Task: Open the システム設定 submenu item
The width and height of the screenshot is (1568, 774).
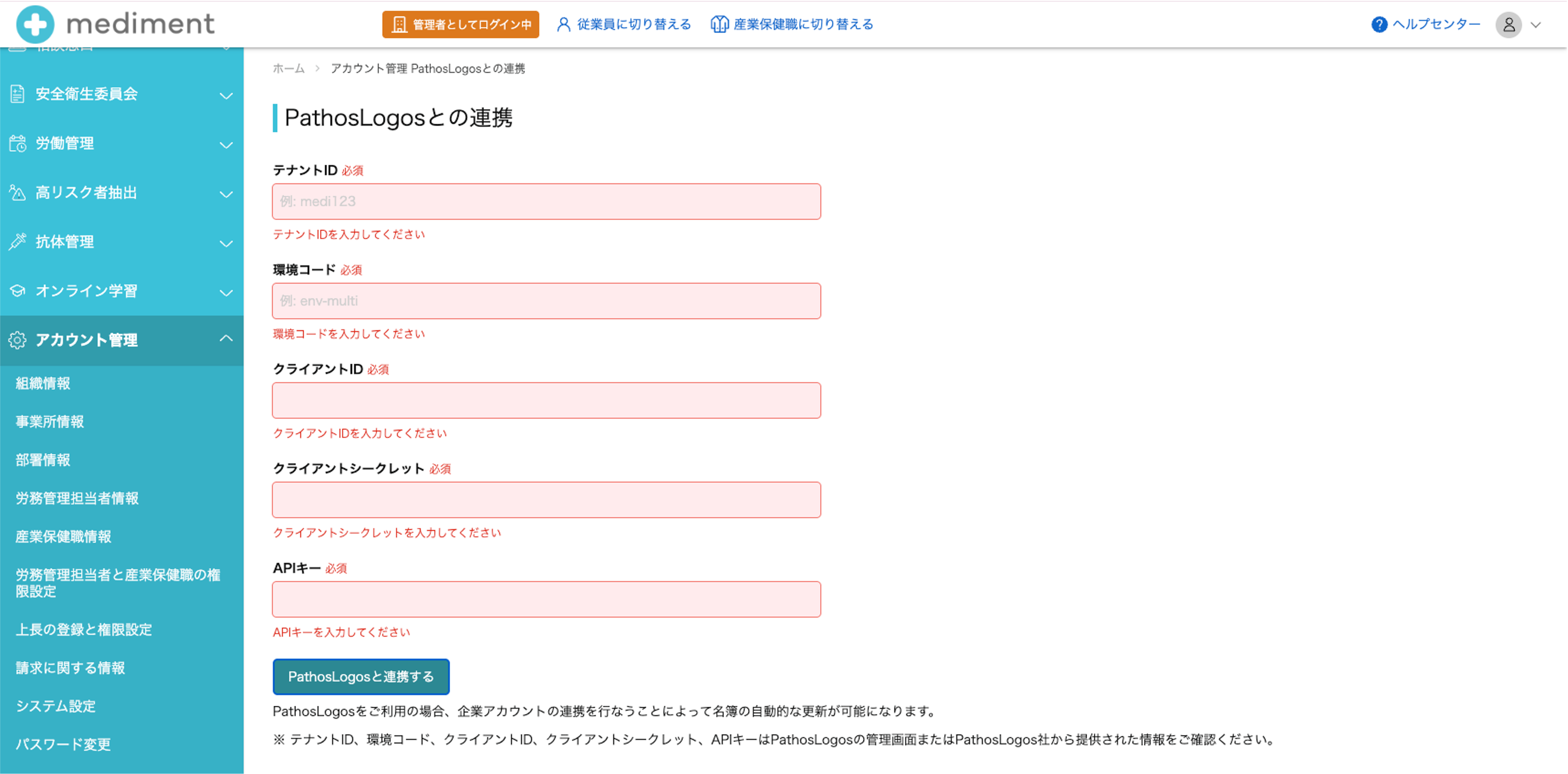Action: [55, 706]
